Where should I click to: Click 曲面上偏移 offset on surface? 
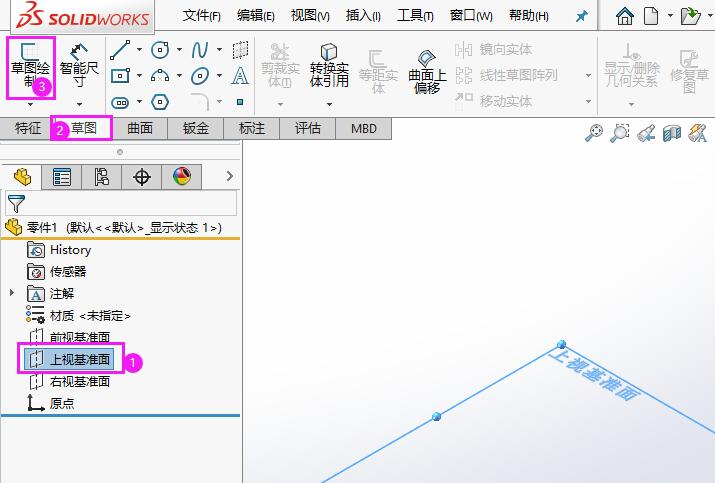(x=427, y=72)
